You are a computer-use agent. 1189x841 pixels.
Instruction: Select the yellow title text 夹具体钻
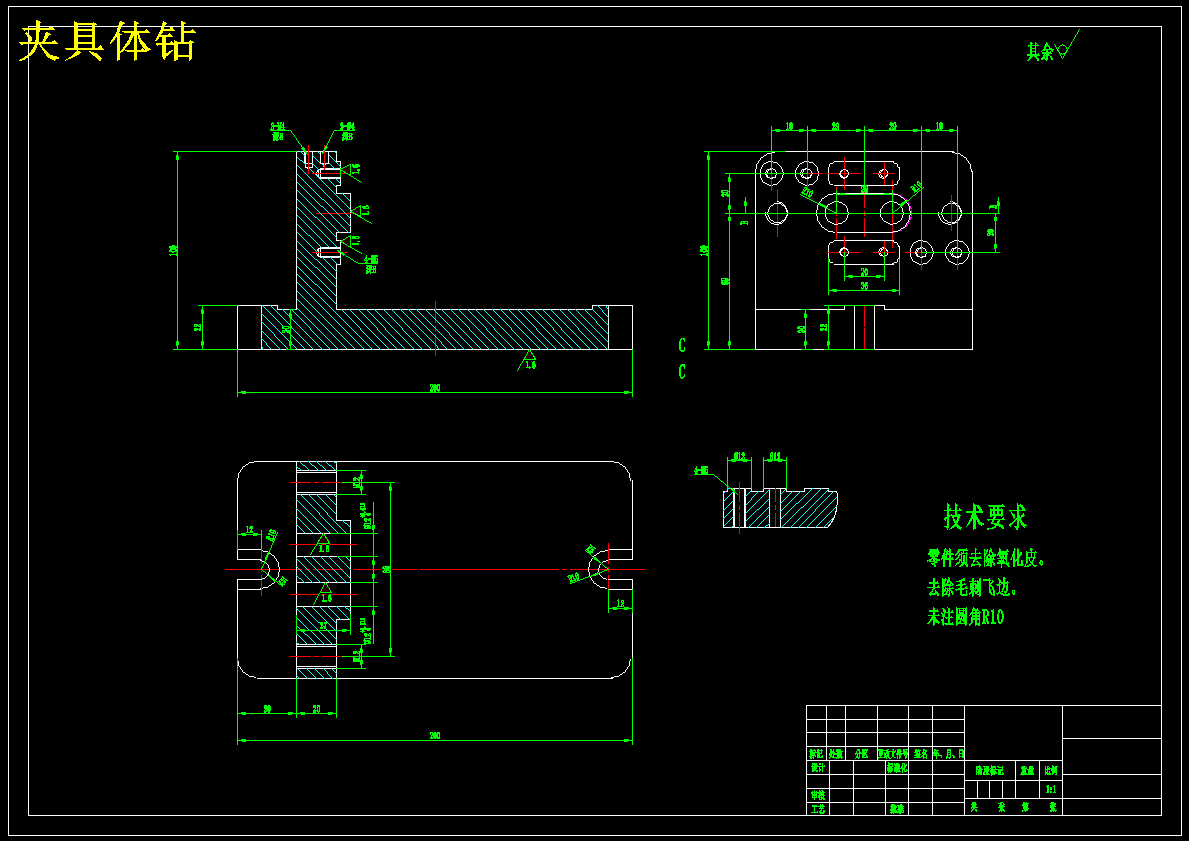(107, 42)
